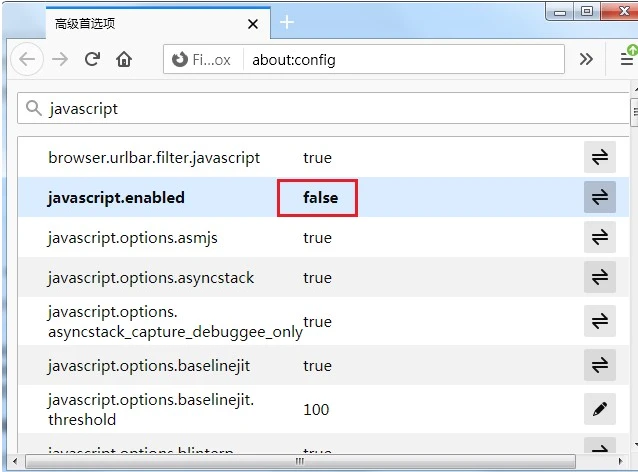The height and width of the screenshot is (472, 638).
Task: Toggle javascript.options.asmjs value
Action: point(599,237)
